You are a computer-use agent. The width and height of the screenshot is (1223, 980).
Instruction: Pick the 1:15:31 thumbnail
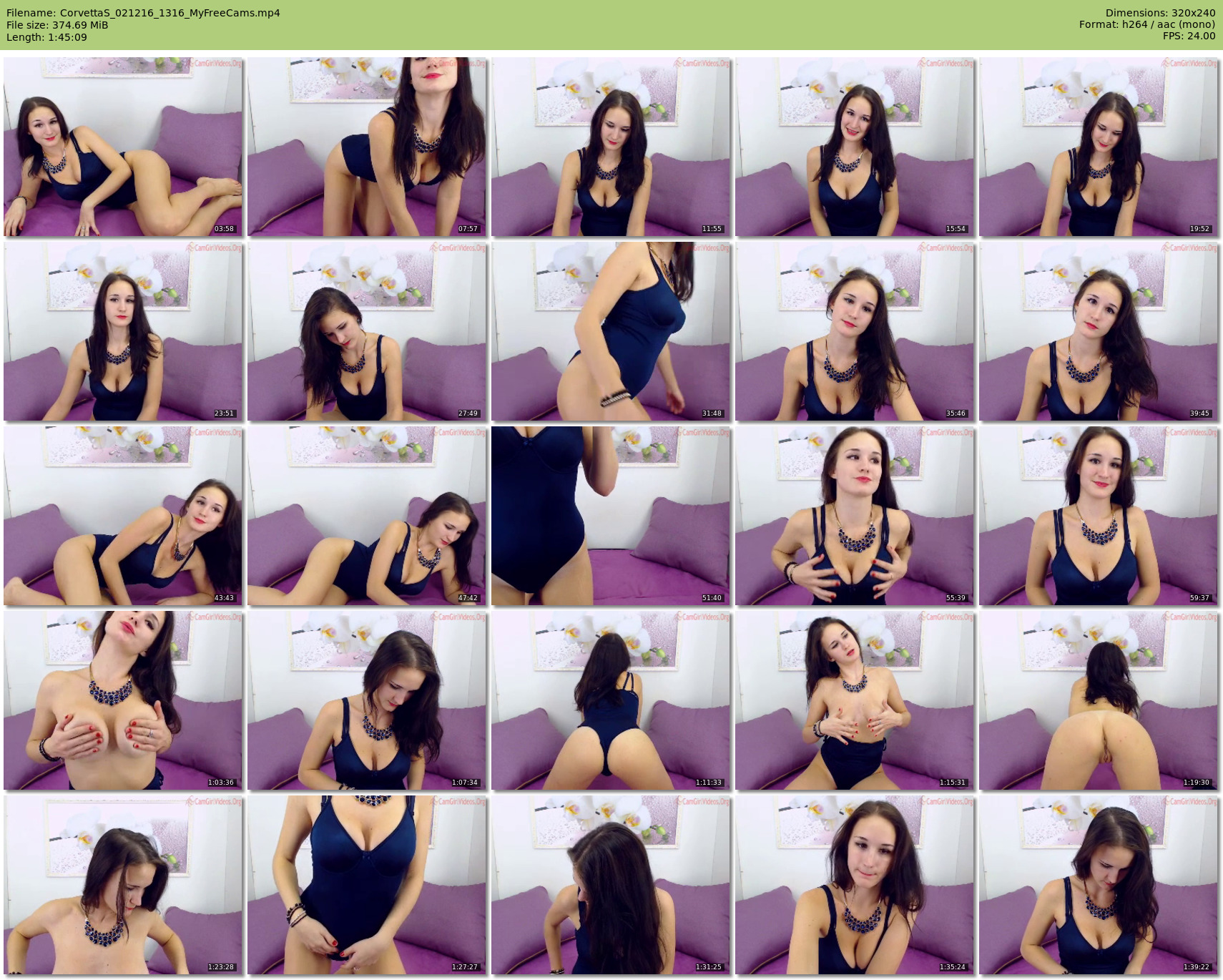tap(855, 700)
